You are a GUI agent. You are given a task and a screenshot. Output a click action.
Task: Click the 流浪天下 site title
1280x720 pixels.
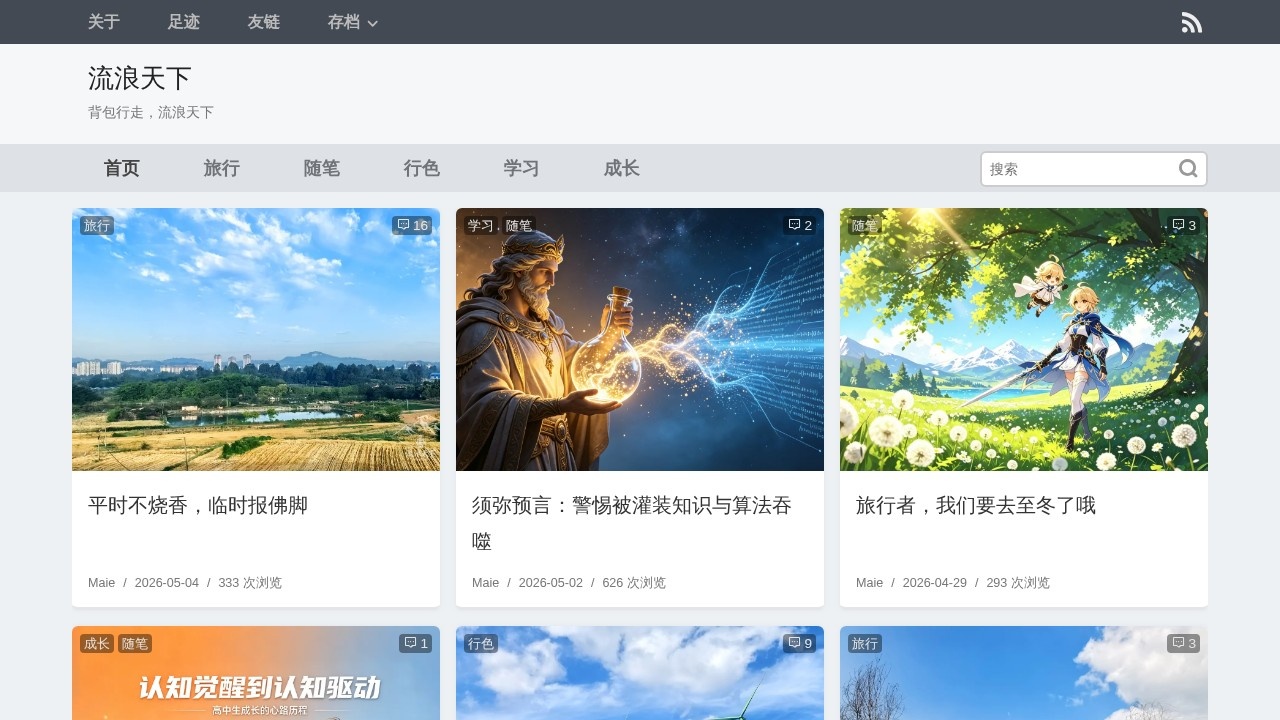[x=140, y=78]
